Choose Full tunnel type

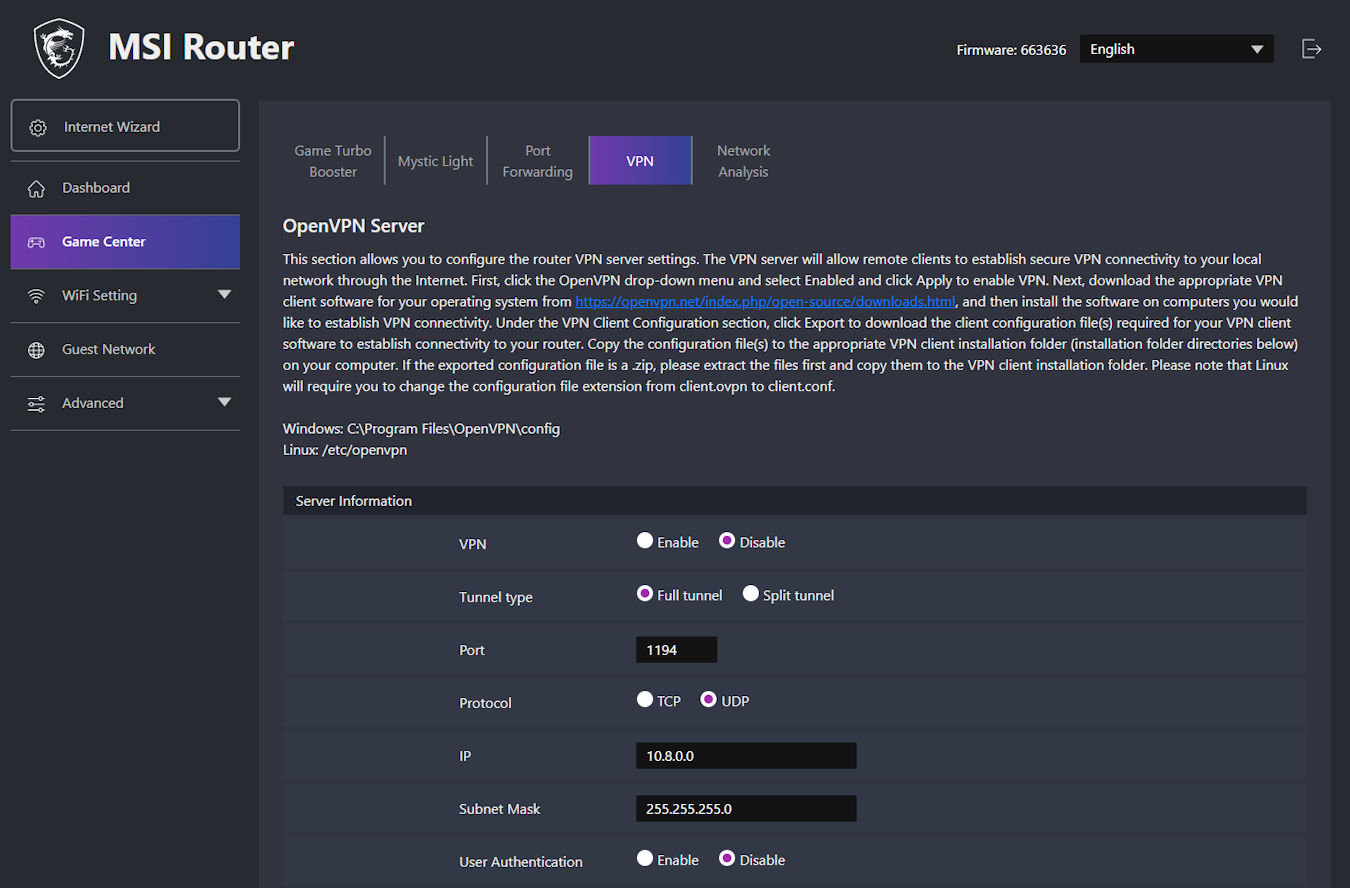645,594
